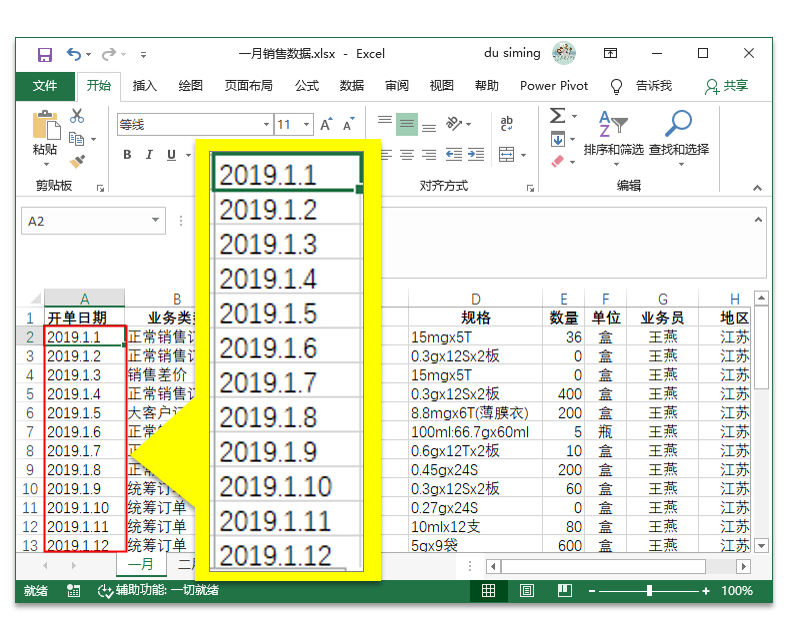Open text orientation options

click(458, 124)
